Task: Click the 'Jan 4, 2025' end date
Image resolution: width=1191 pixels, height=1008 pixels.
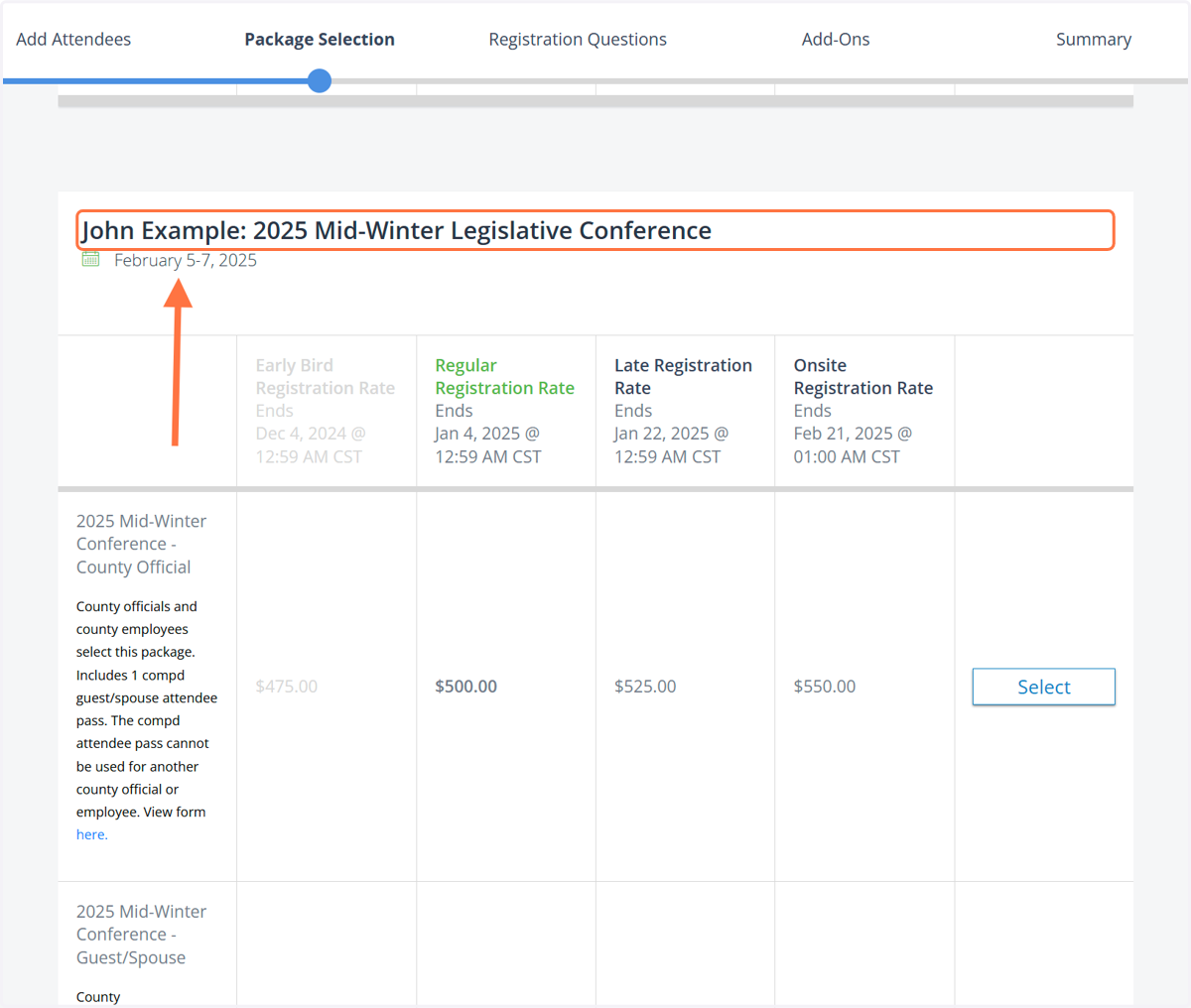Action: point(488,445)
